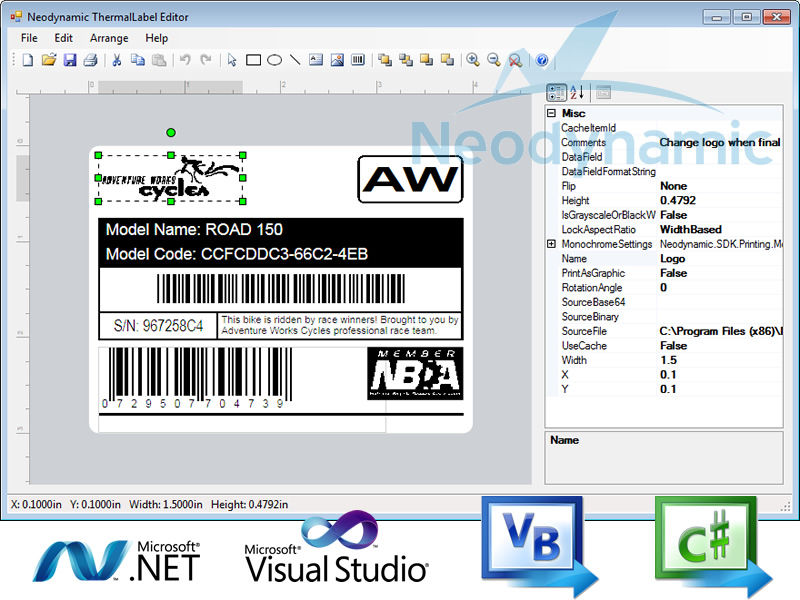This screenshot has width=800, height=600.
Task: Copy the selected item
Action: pyautogui.click(x=138, y=60)
